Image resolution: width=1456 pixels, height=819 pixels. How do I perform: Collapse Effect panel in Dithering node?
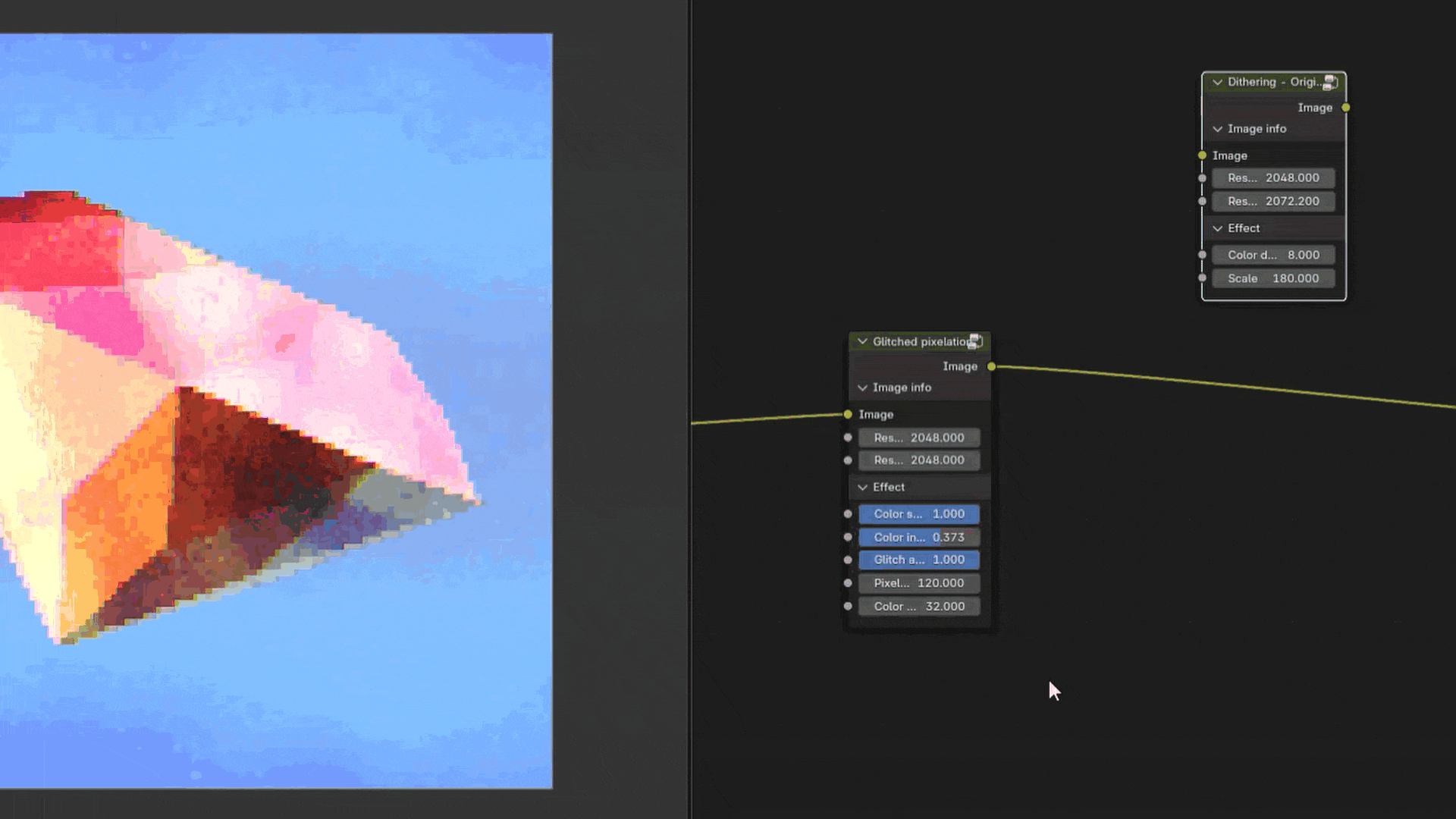pyautogui.click(x=1217, y=228)
